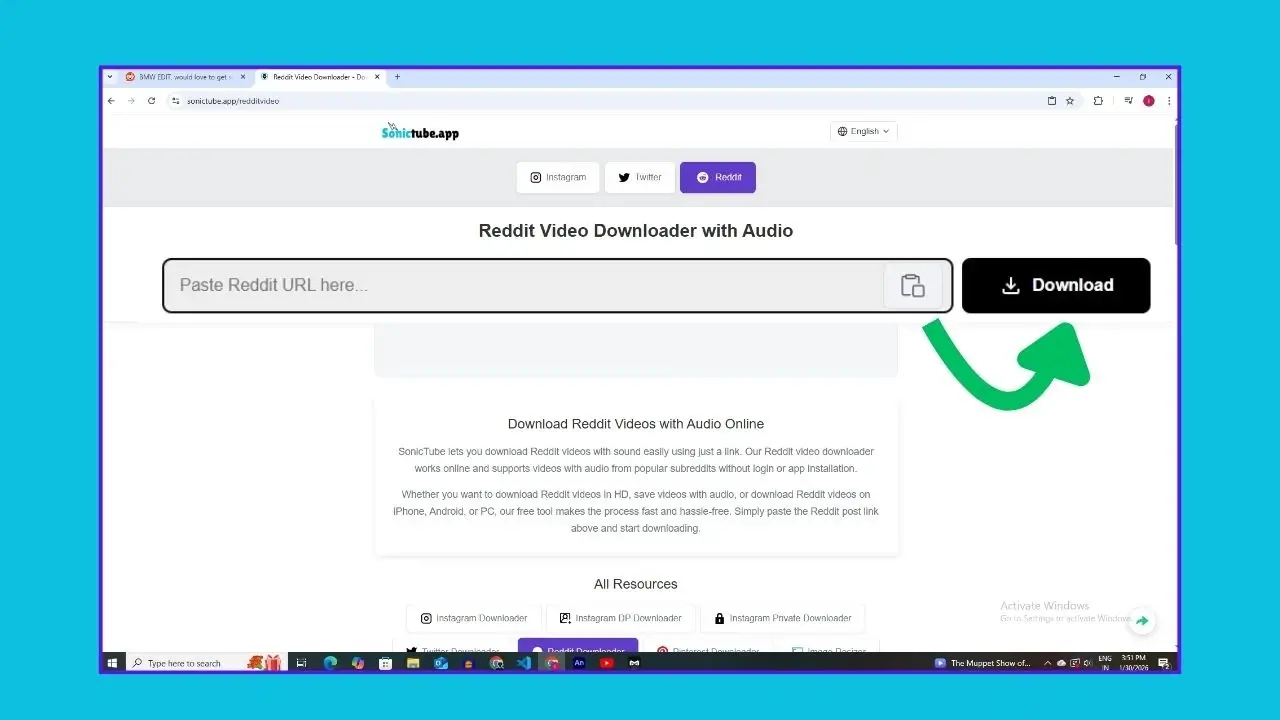The image size is (1280, 720).
Task: Click the black Download button
Action: pyautogui.click(x=1056, y=285)
